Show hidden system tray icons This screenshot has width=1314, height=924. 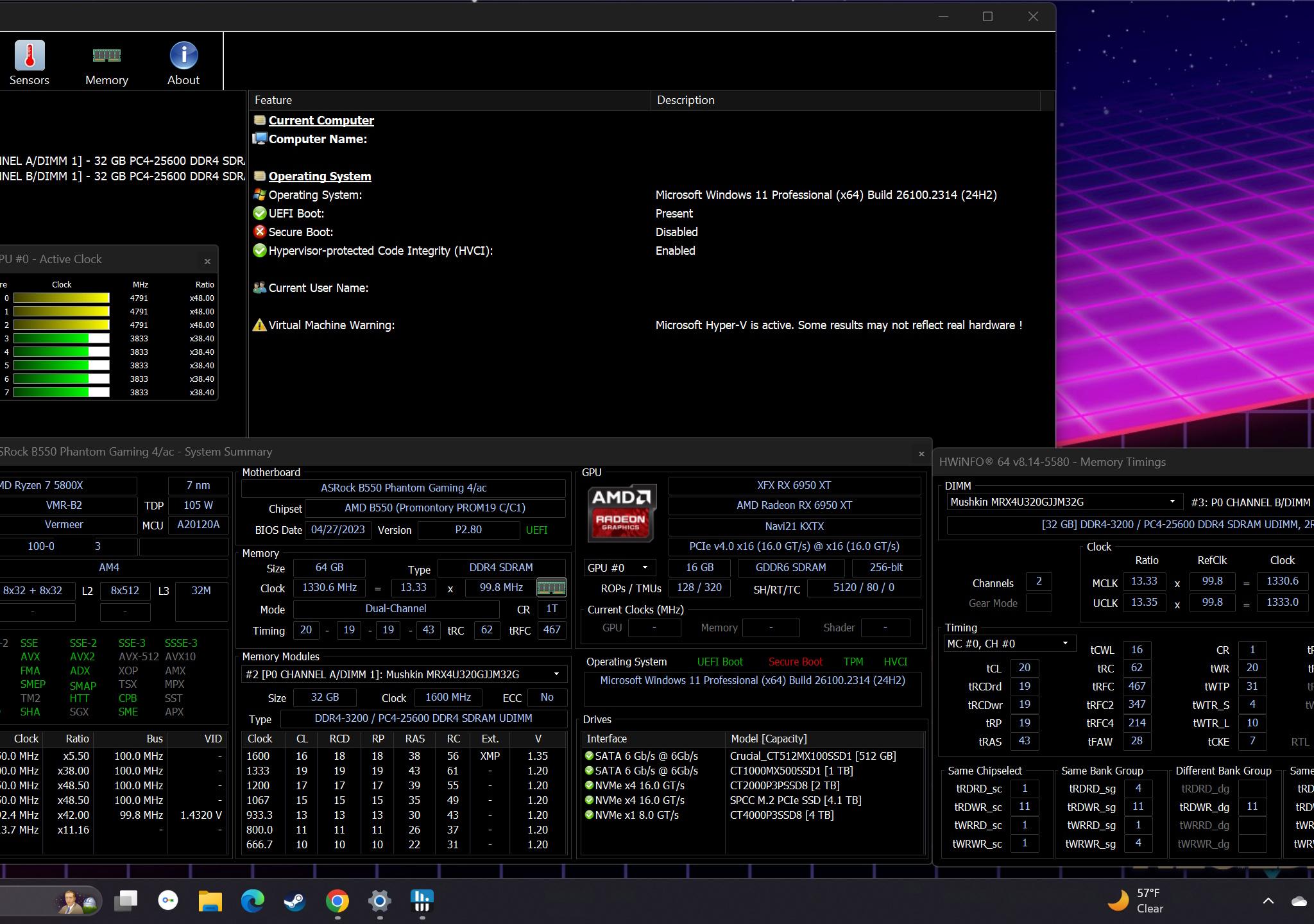(1268, 901)
